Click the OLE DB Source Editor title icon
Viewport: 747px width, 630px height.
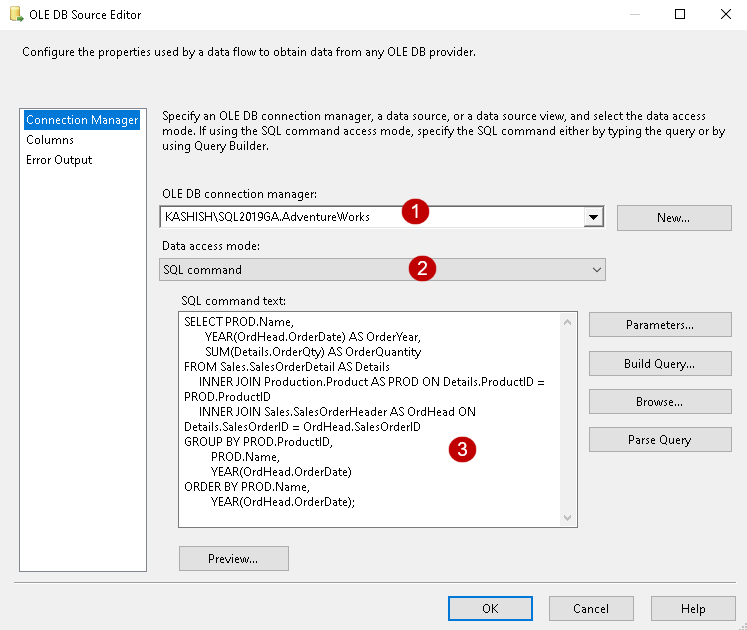click(x=16, y=15)
